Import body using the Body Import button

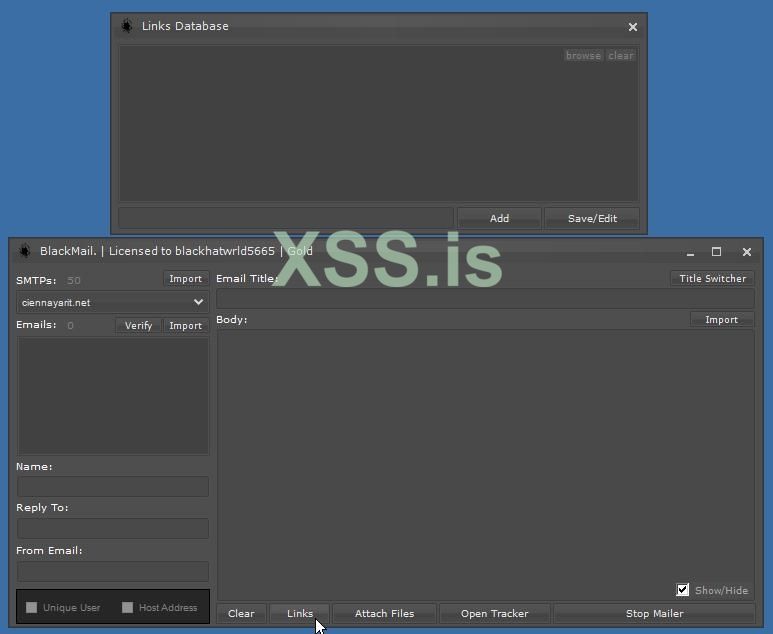[x=721, y=320]
